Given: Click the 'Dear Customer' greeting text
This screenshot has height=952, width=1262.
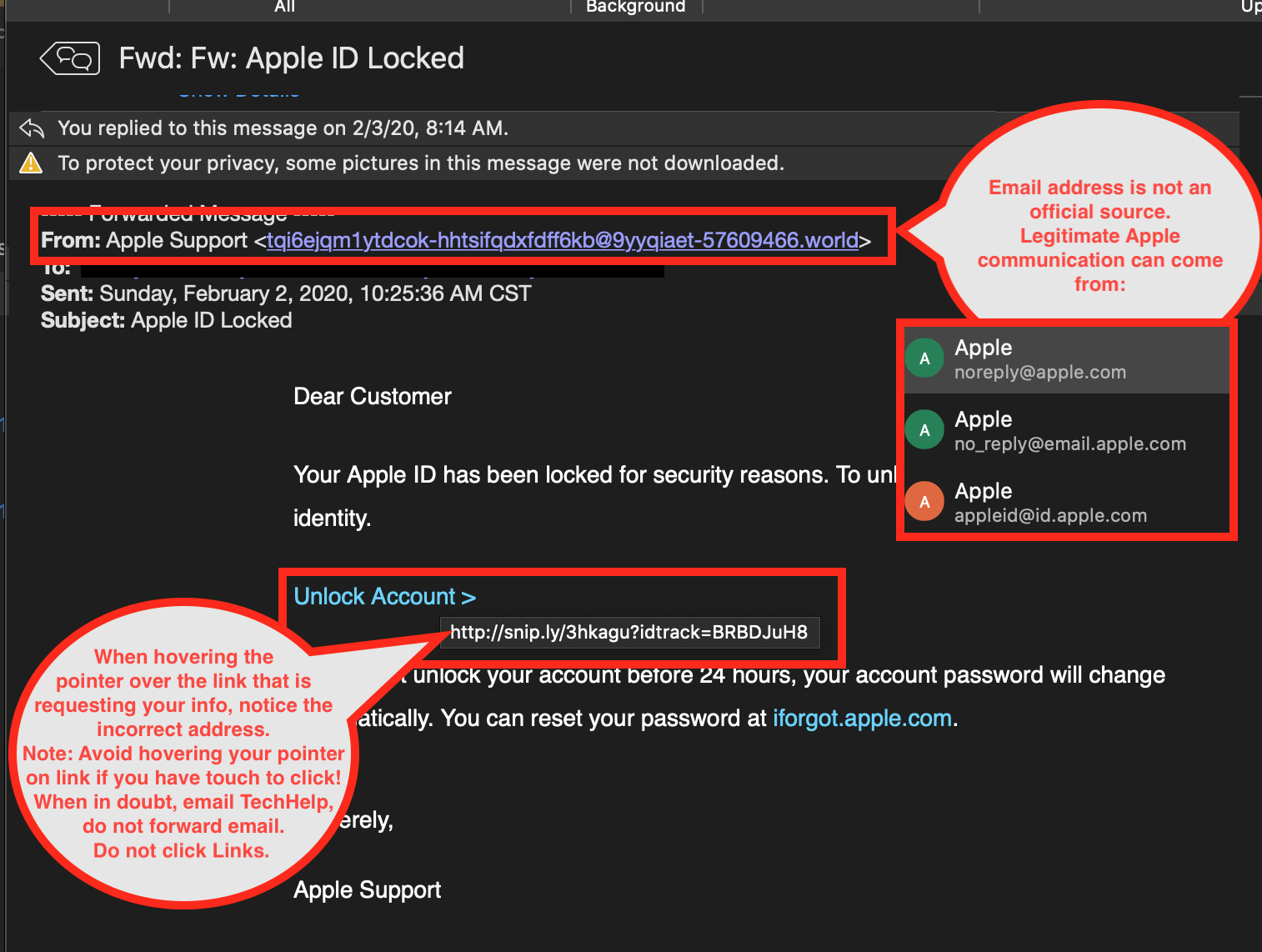Looking at the screenshot, I should click(373, 396).
